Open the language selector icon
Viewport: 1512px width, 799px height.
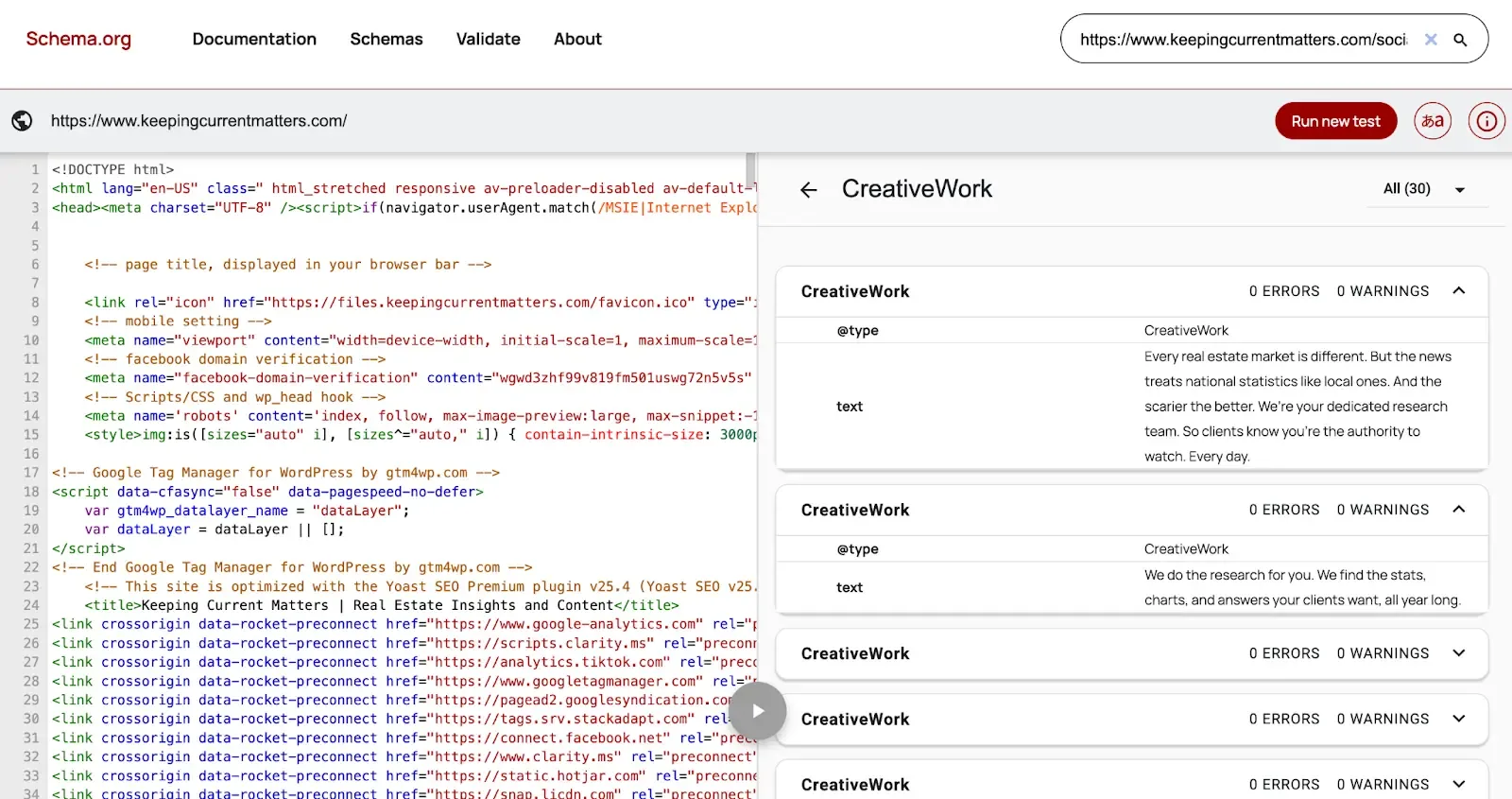click(1433, 121)
